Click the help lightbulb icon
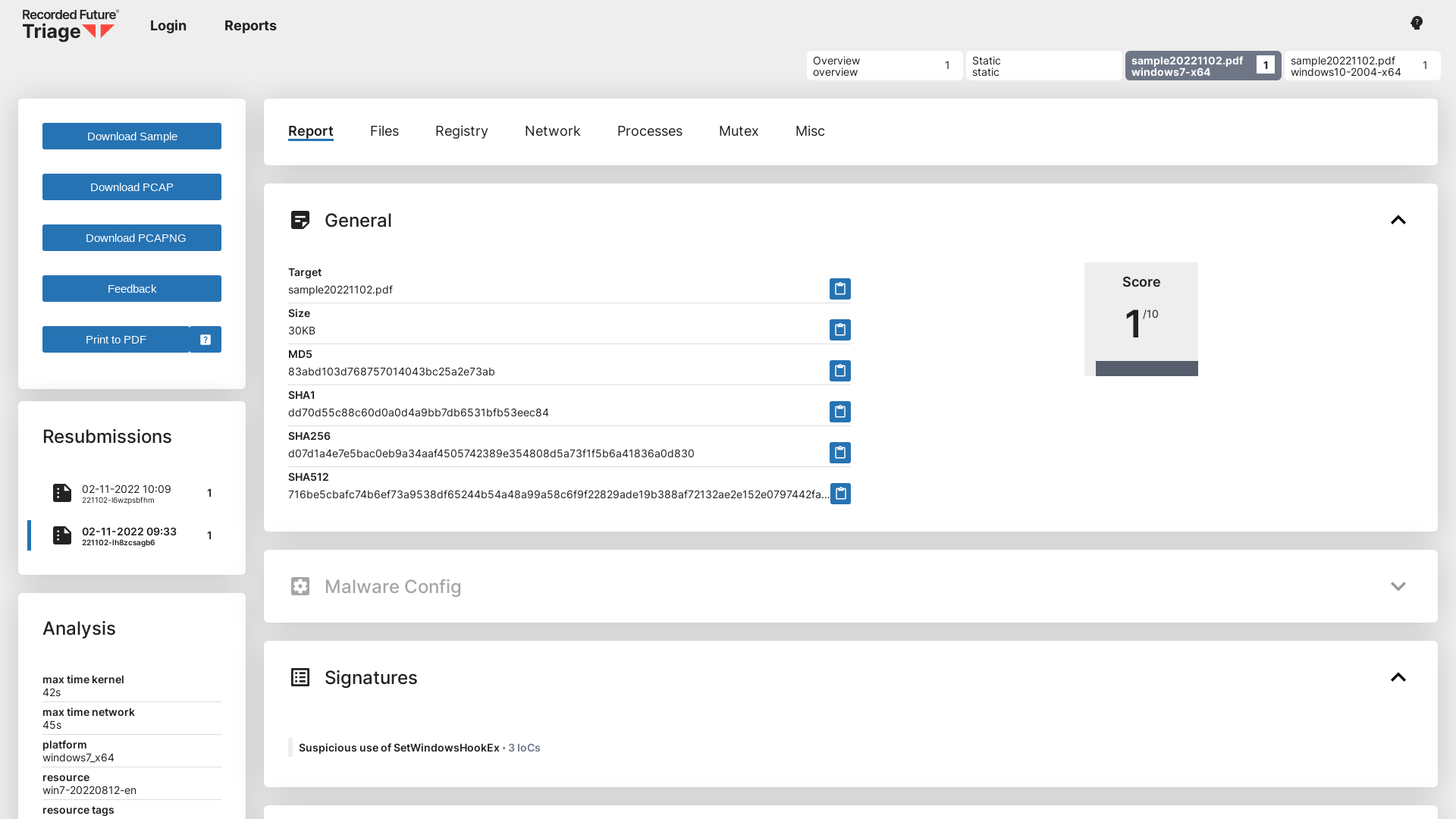This screenshot has height=819, width=1456. [x=1416, y=24]
